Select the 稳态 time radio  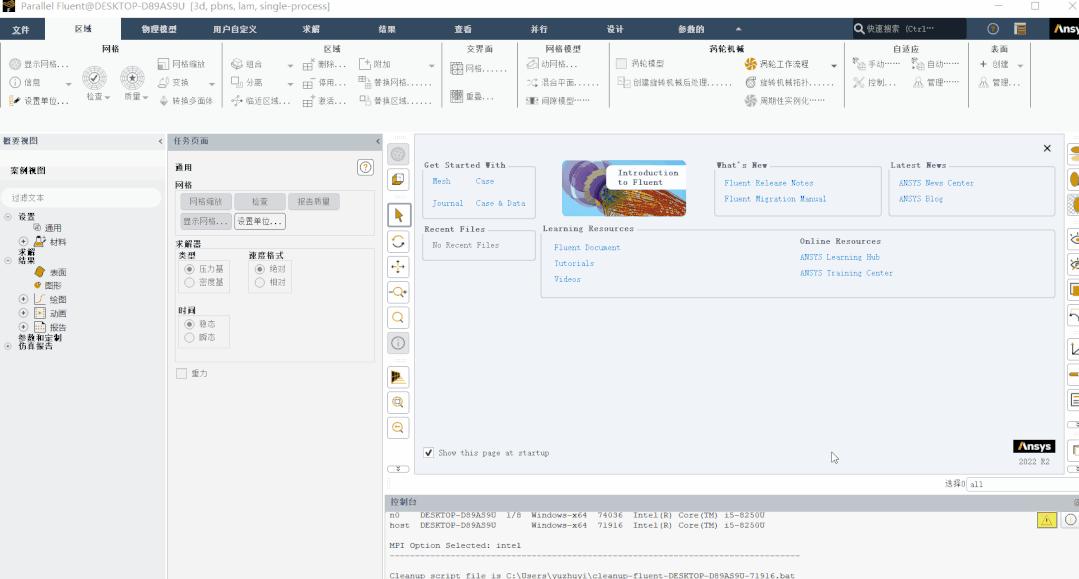pos(189,324)
